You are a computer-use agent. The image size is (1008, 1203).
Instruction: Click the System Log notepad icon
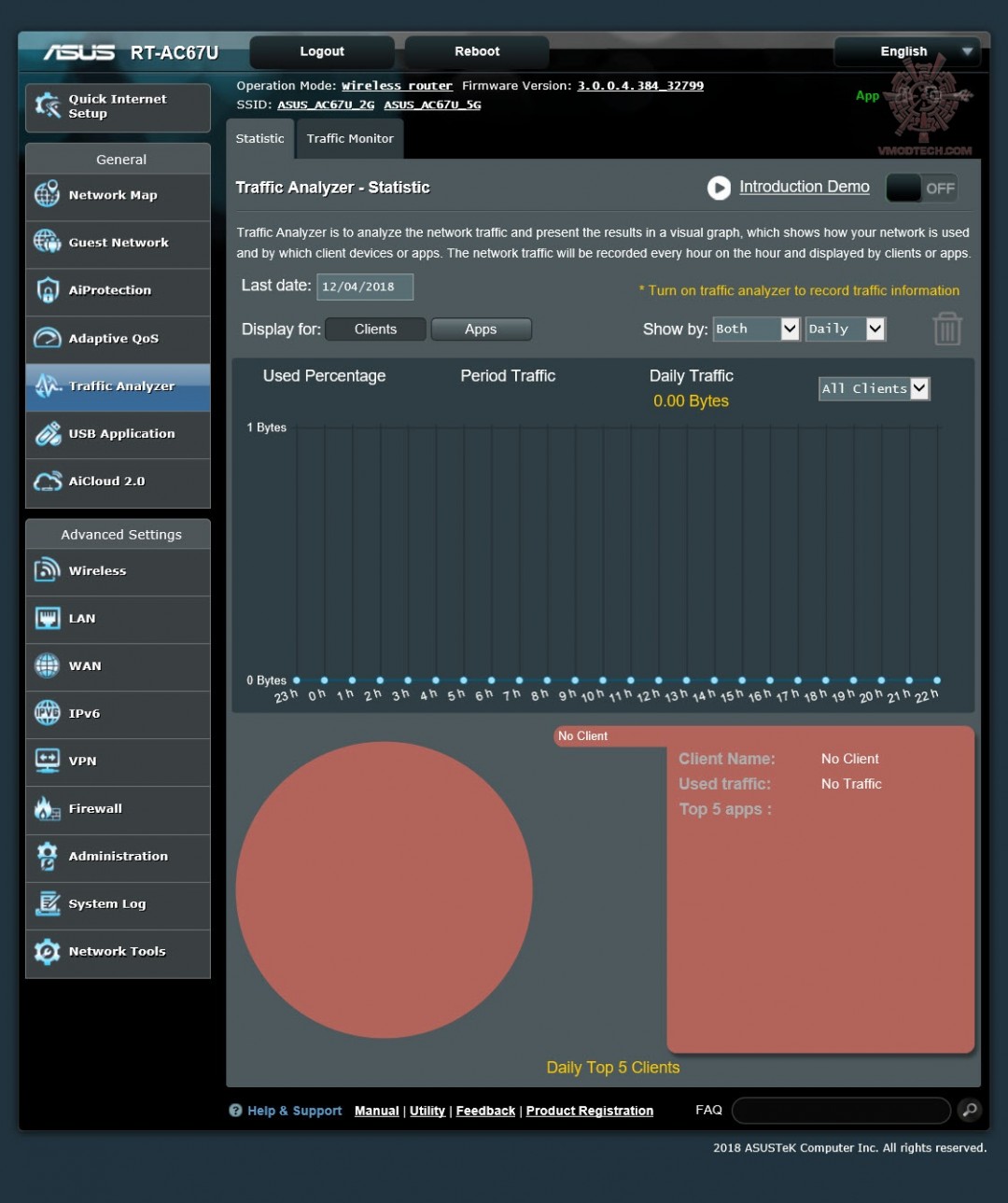point(48,903)
